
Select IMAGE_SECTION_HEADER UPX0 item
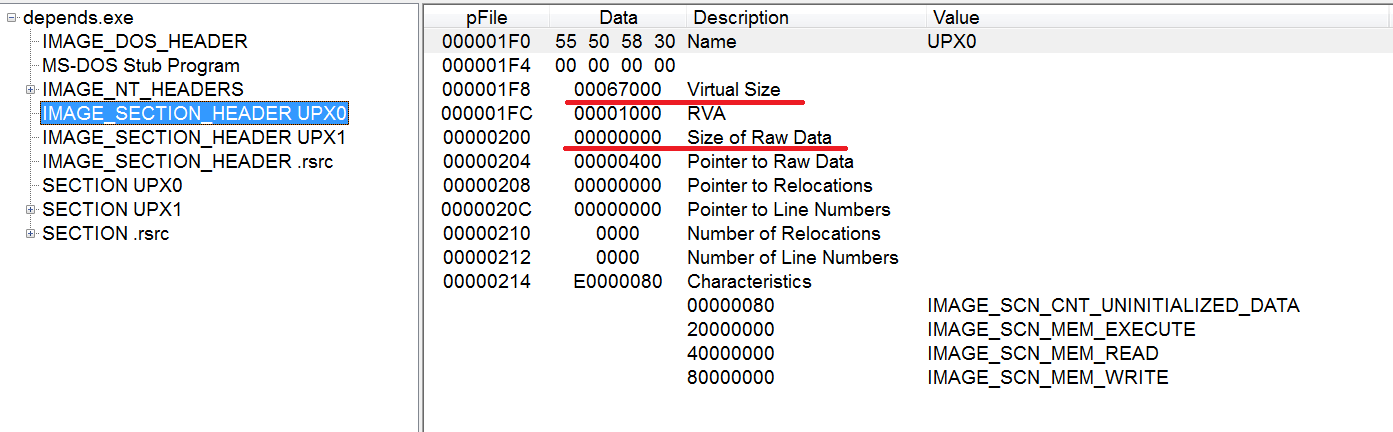194,113
